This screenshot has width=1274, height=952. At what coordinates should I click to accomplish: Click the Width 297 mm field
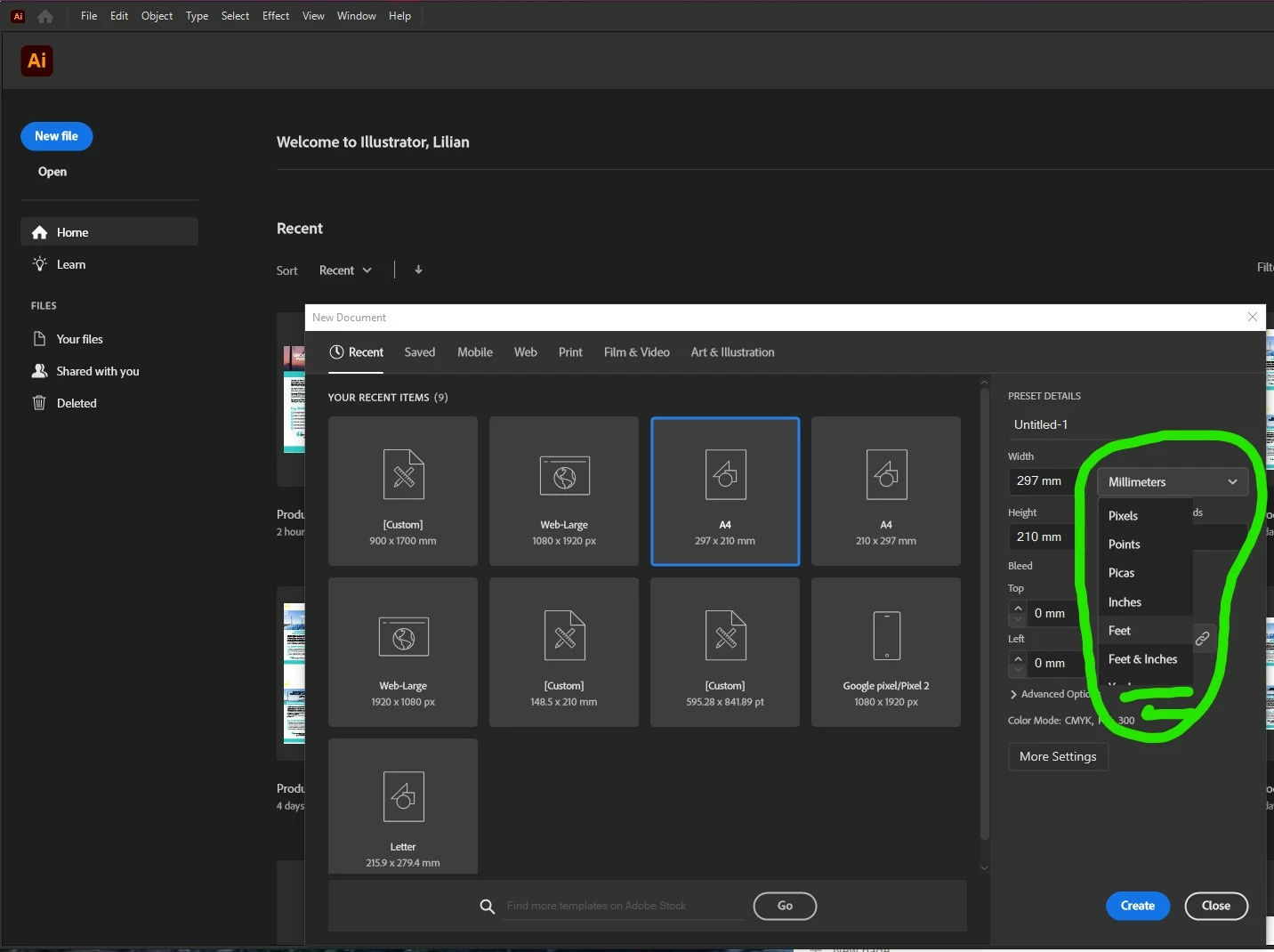click(1043, 481)
